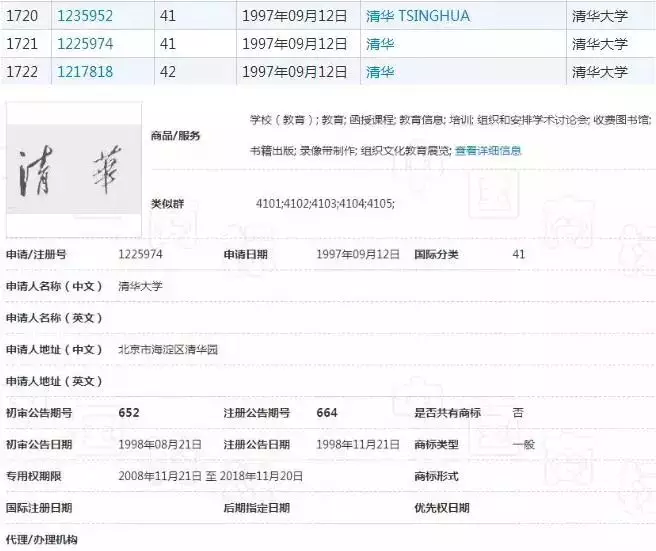The height and width of the screenshot is (551, 656).
Task: Click trademark type value 一般
Action: [523, 444]
